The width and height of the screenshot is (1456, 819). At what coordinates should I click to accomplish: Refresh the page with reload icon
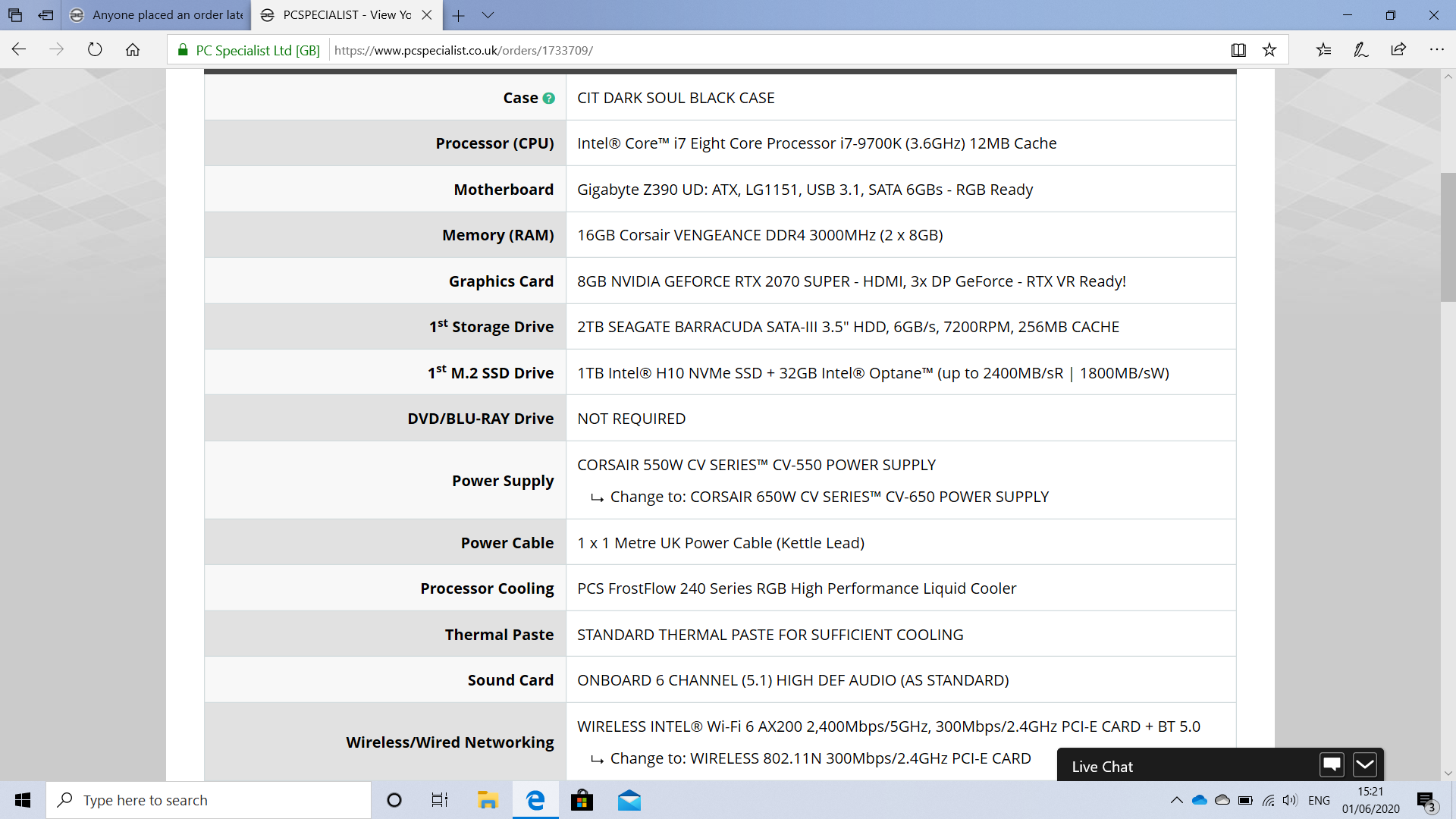click(x=95, y=50)
